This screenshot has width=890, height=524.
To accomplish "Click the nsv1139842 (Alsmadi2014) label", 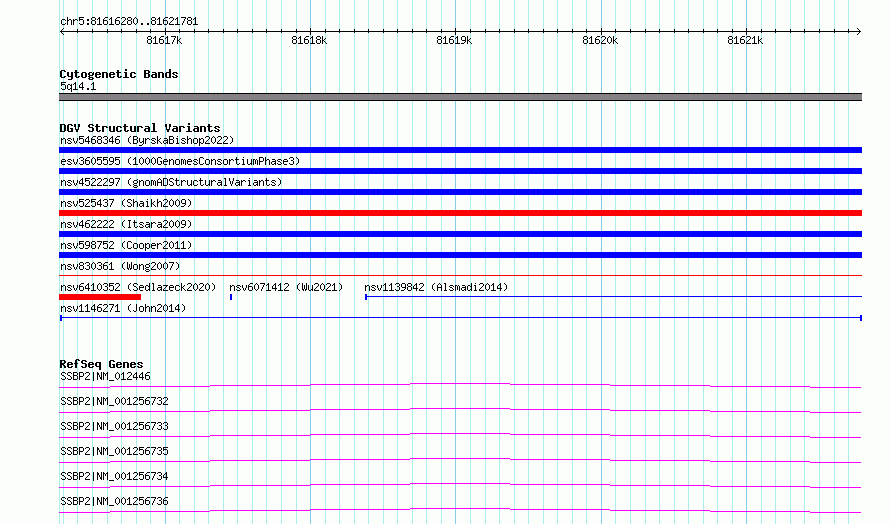I will pyautogui.click(x=436, y=287).
